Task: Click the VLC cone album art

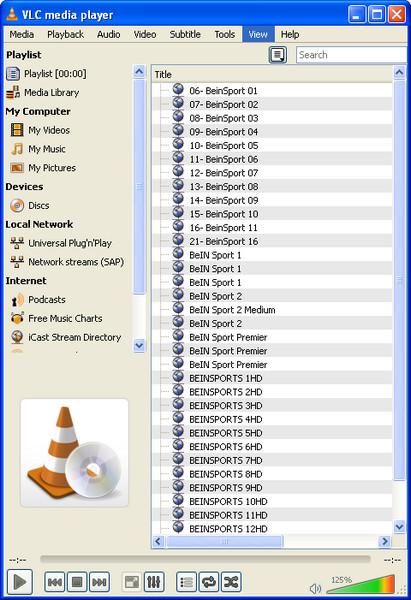Action: click(x=74, y=453)
